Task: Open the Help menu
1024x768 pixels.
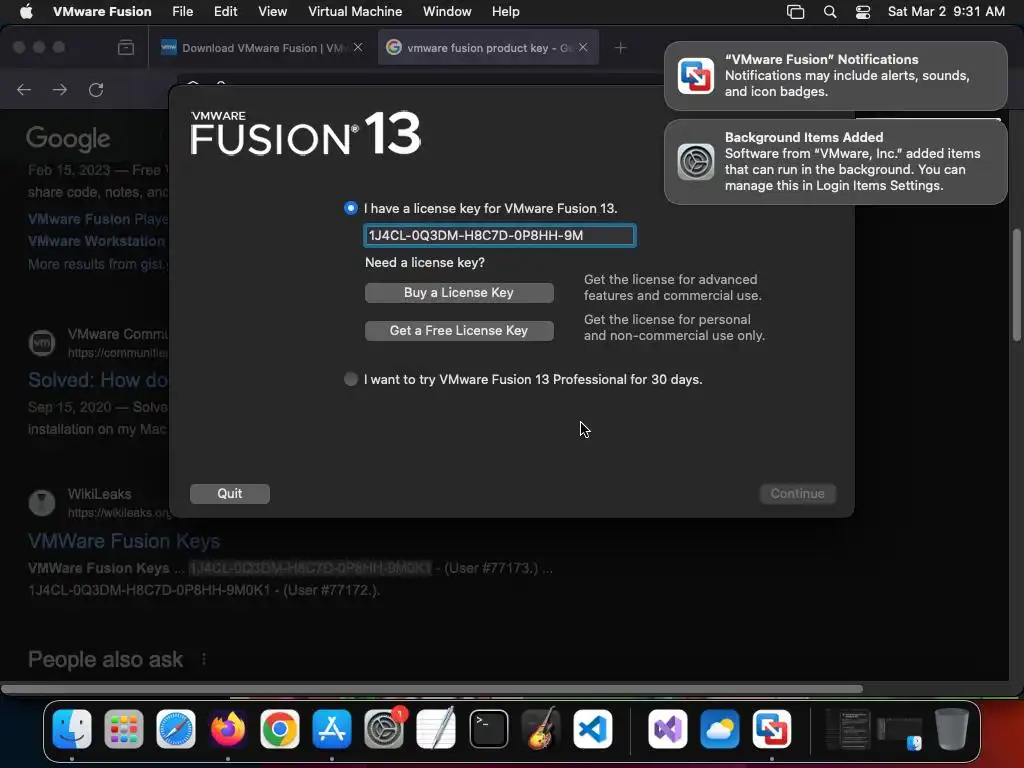Action: coord(505,11)
